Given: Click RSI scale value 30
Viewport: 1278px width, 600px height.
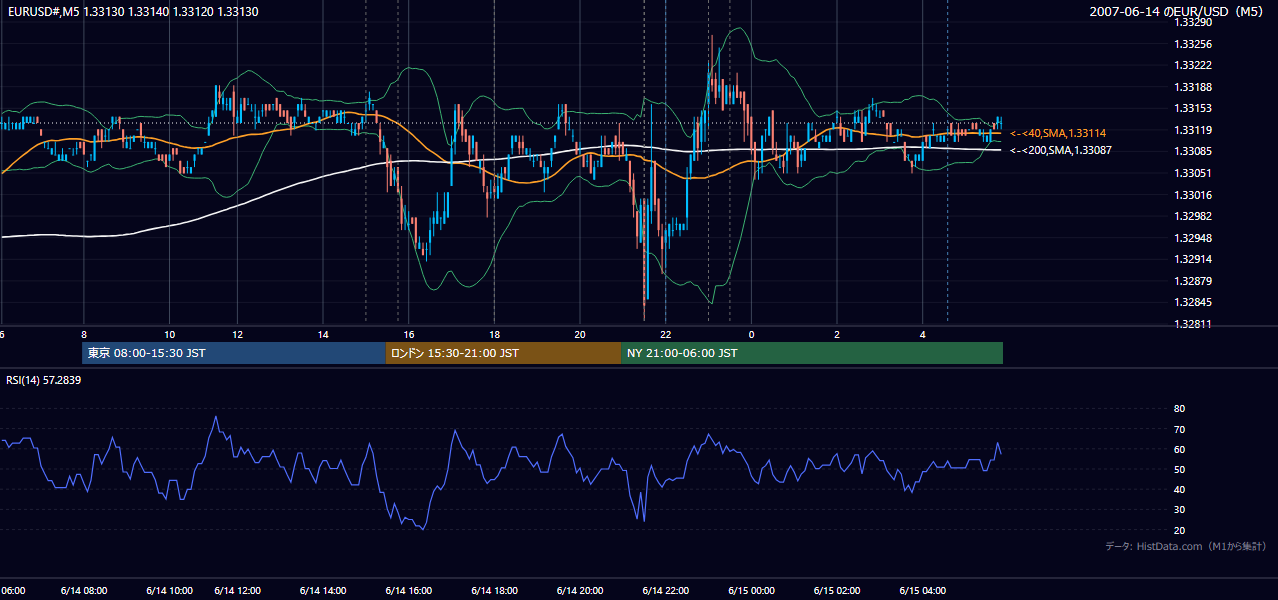Looking at the screenshot, I should [1179, 510].
